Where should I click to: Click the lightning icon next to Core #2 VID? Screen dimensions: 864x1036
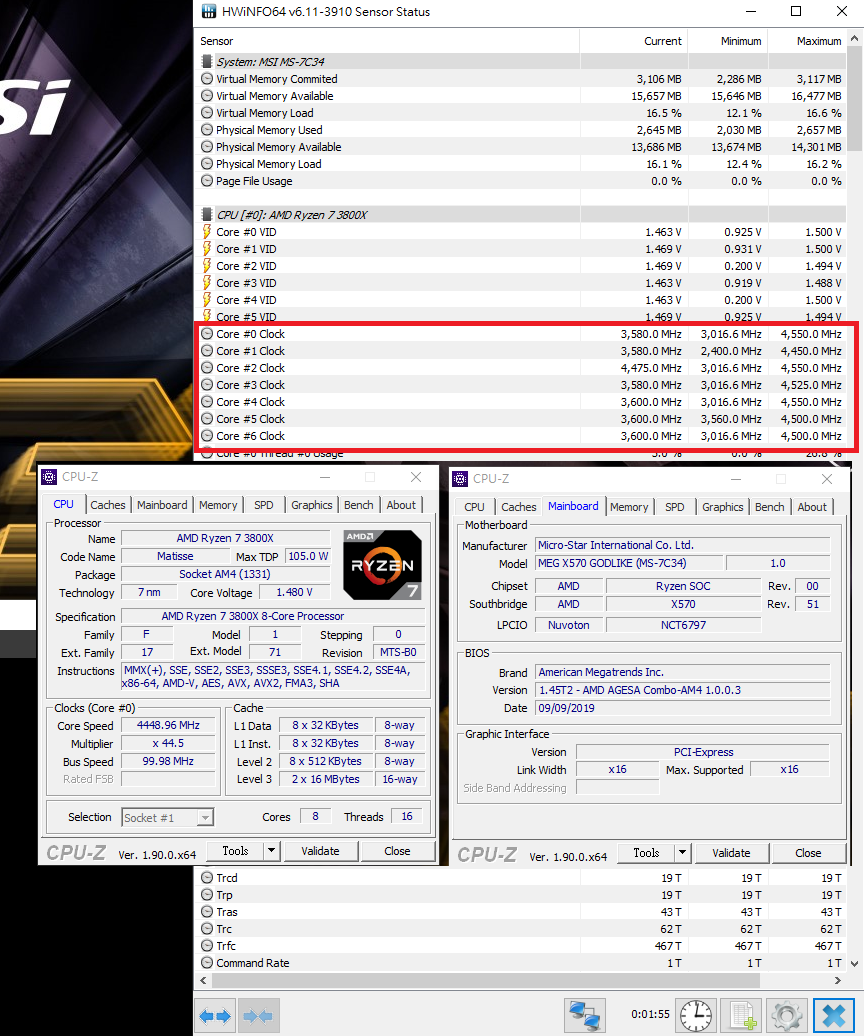point(207,266)
